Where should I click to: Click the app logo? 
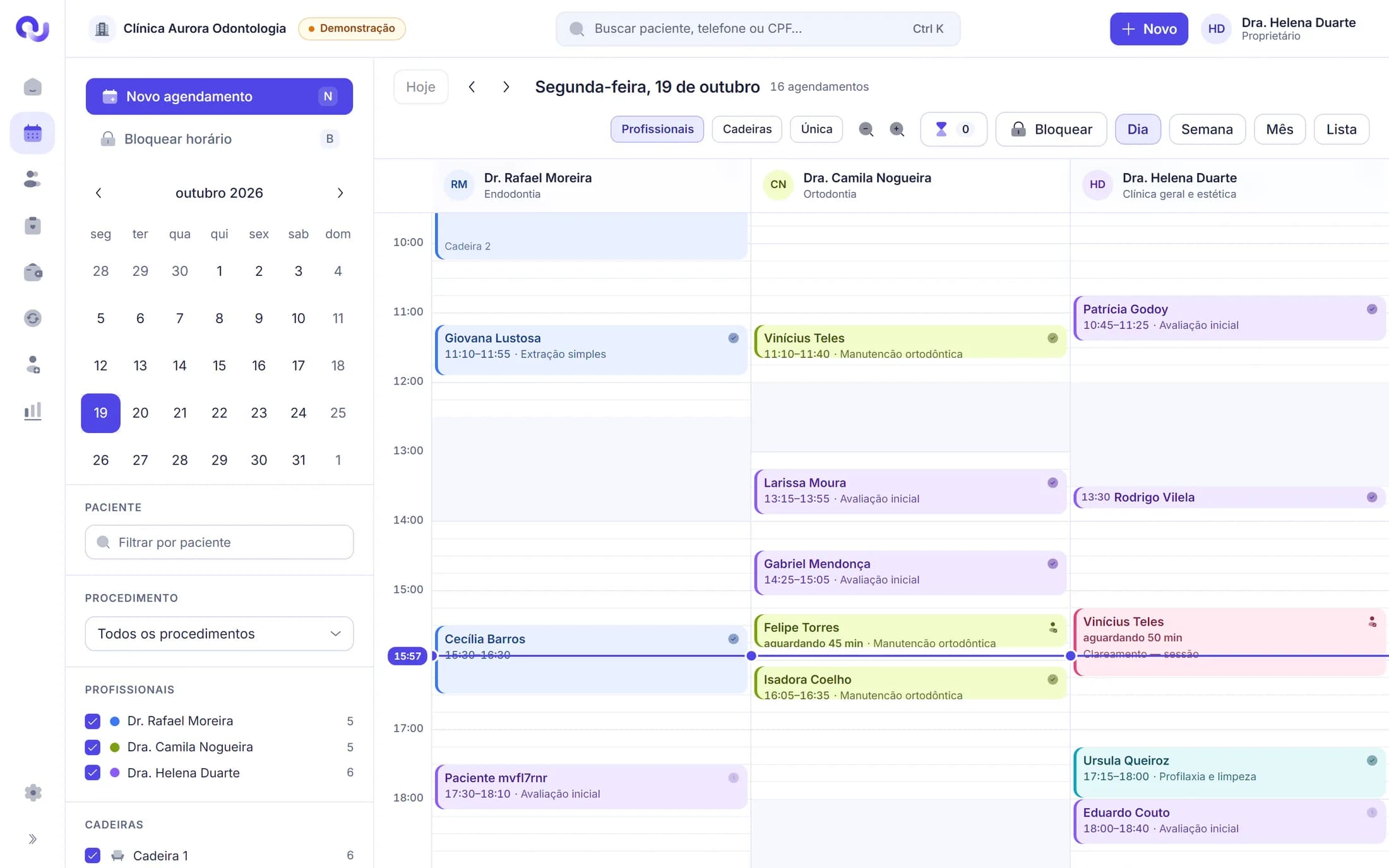pyautogui.click(x=32, y=28)
